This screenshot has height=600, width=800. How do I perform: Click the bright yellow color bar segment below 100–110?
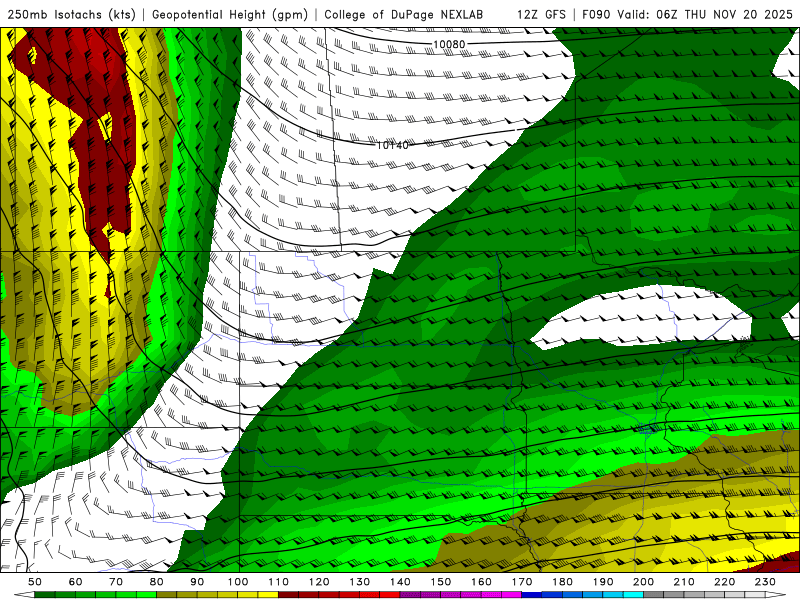click(268, 594)
